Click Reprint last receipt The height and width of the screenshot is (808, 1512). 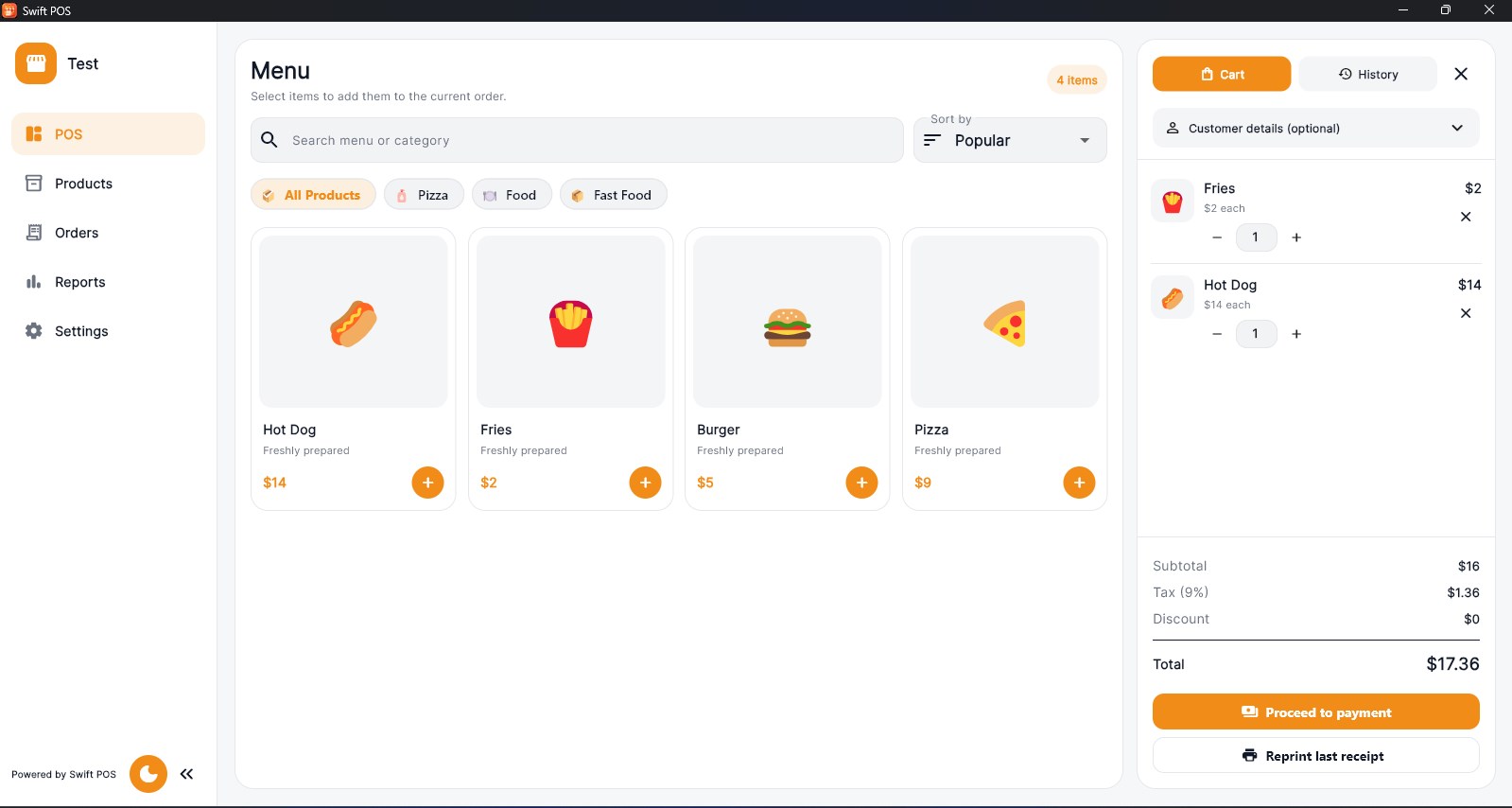click(x=1316, y=755)
